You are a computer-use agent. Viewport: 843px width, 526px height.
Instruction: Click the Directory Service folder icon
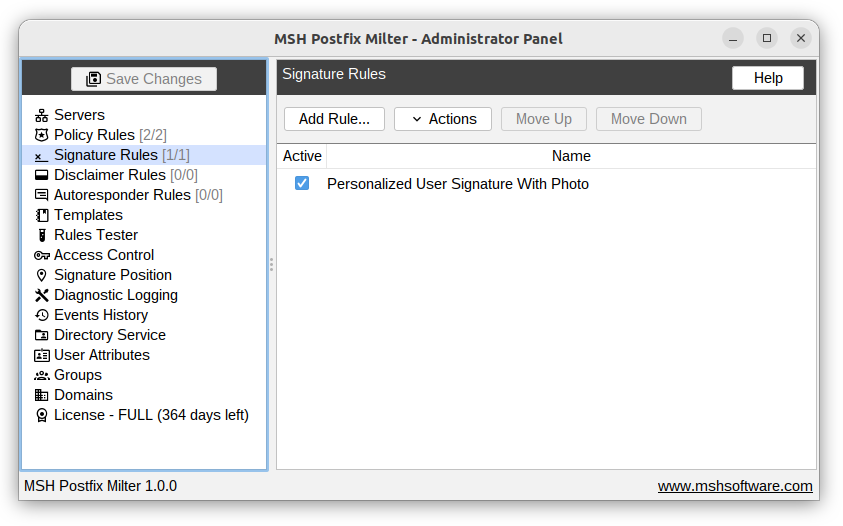click(41, 336)
